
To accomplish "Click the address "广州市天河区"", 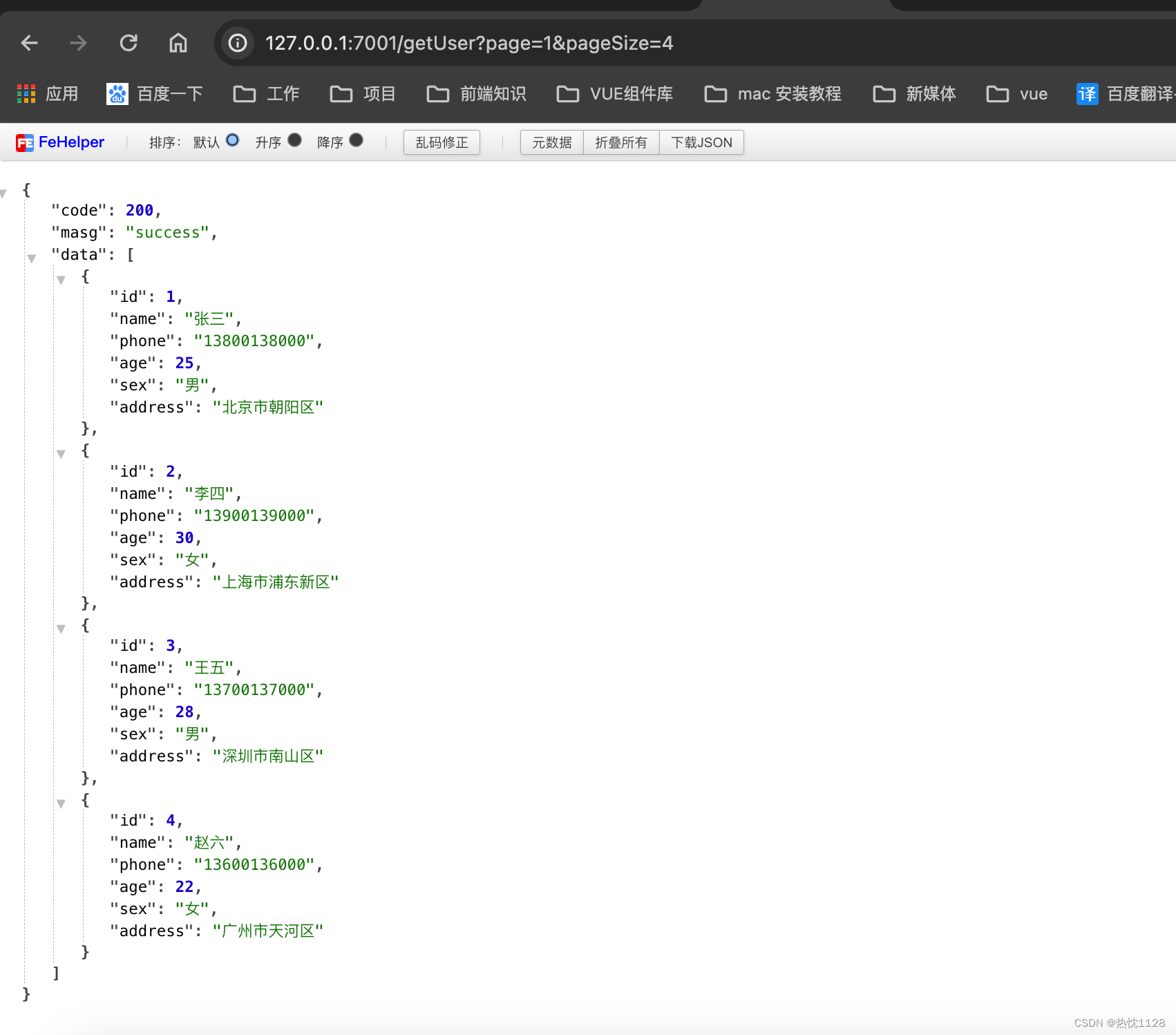I will (x=268, y=931).
